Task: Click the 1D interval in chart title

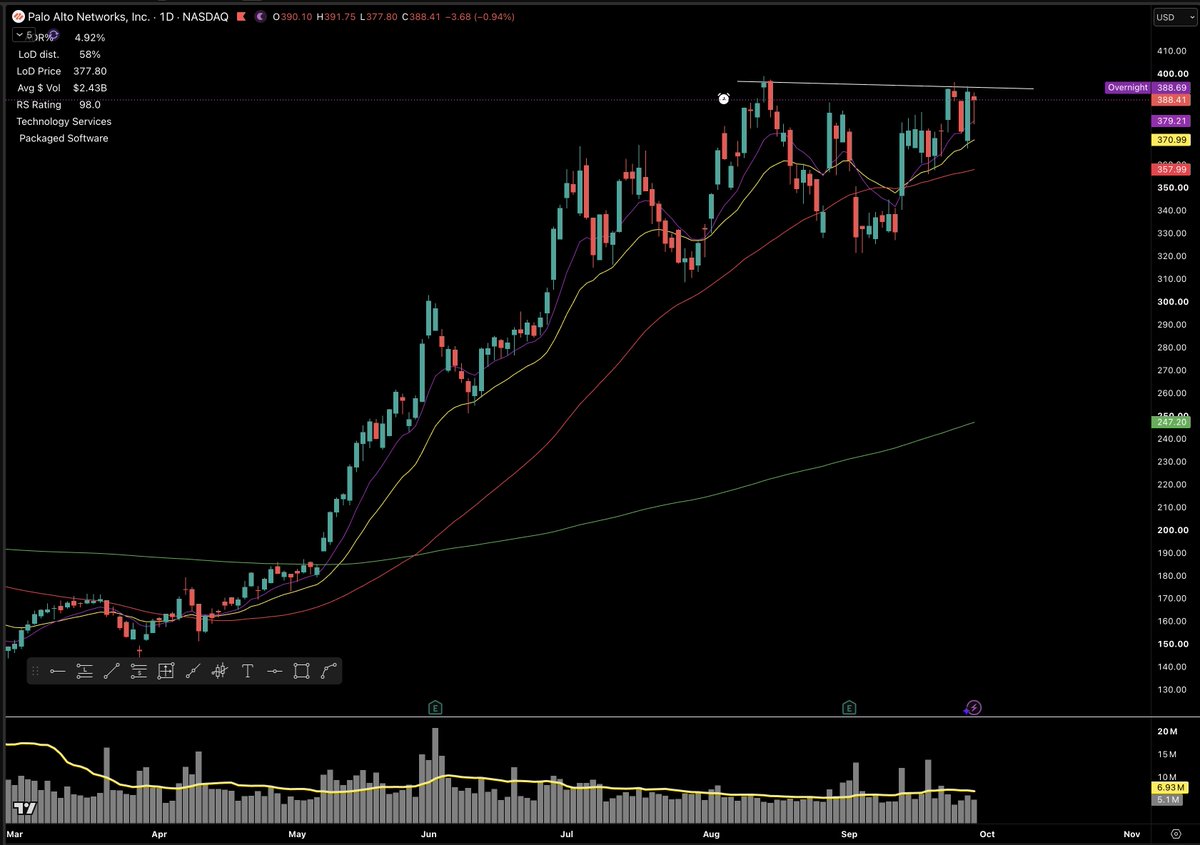Action: pos(167,17)
